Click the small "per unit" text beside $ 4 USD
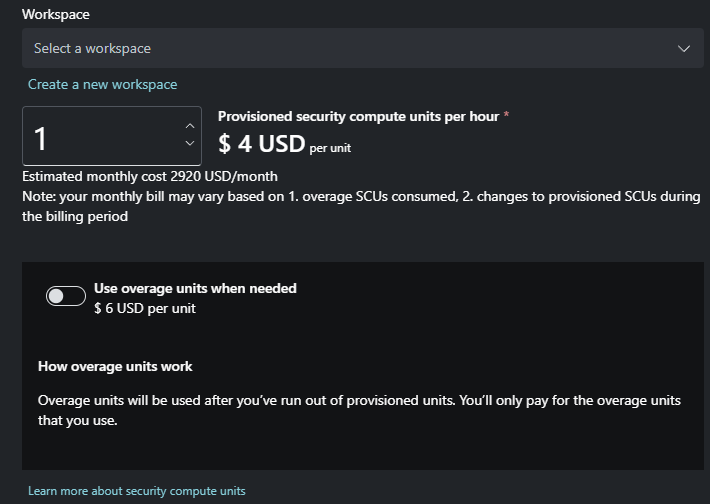 pyautogui.click(x=330, y=148)
